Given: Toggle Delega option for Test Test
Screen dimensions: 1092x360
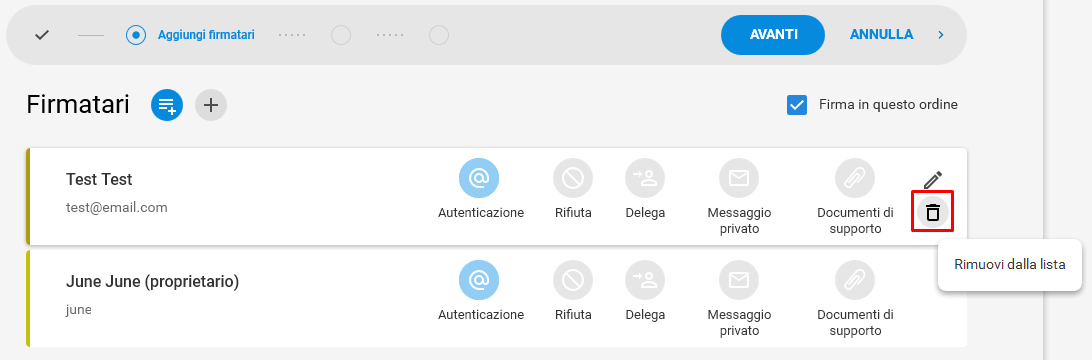Looking at the screenshot, I should click(x=645, y=179).
